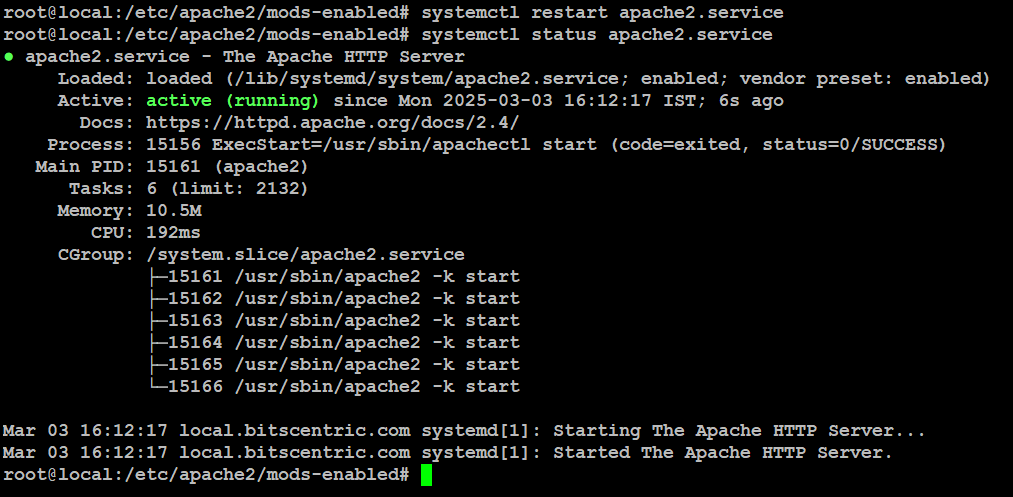Viewport: 1013px width, 497px height.
Task: Open the https://httpd.apache.org/docs/2.4/ docs link
Action: (333, 123)
